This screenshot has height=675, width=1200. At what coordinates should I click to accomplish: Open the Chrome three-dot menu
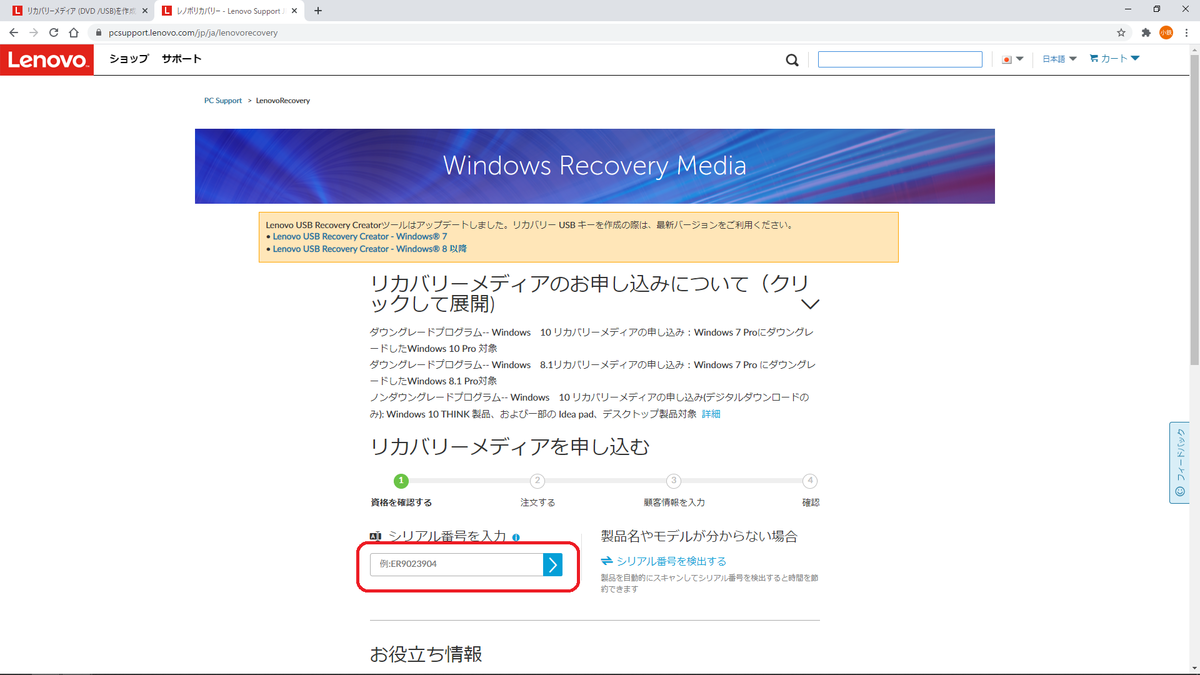pos(1186,32)
